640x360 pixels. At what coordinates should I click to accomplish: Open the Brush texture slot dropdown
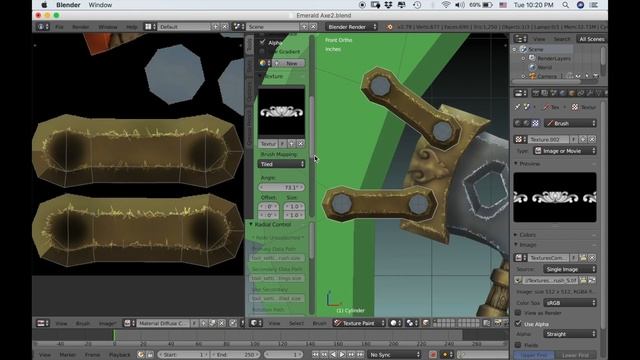[570, 123]
